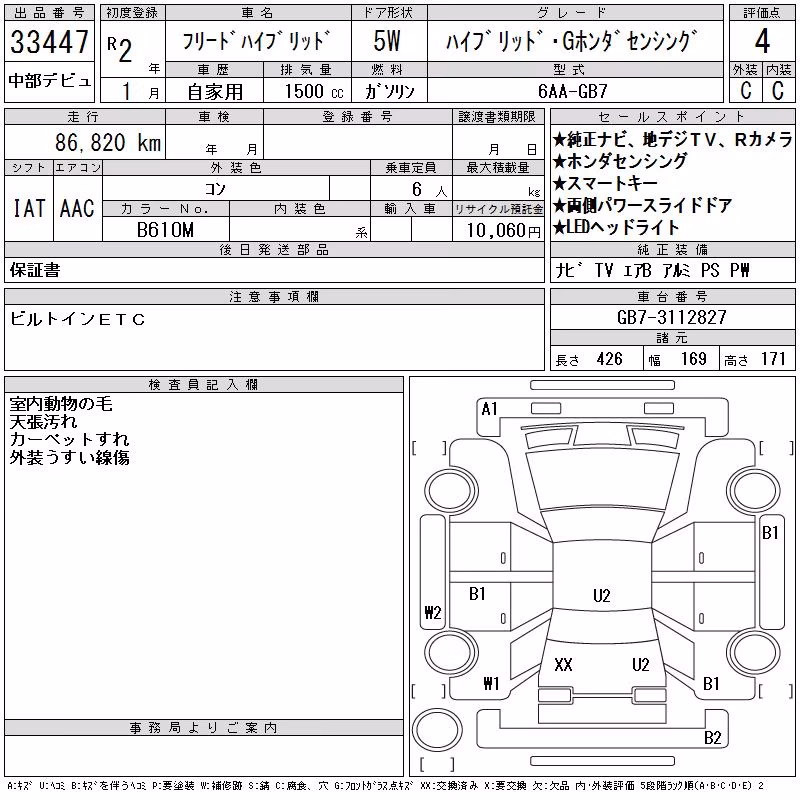The width and height of the screenshot is (800, 800).
Task: Select W2 mark on the car diagram
Action: click(x=433, y=612)
